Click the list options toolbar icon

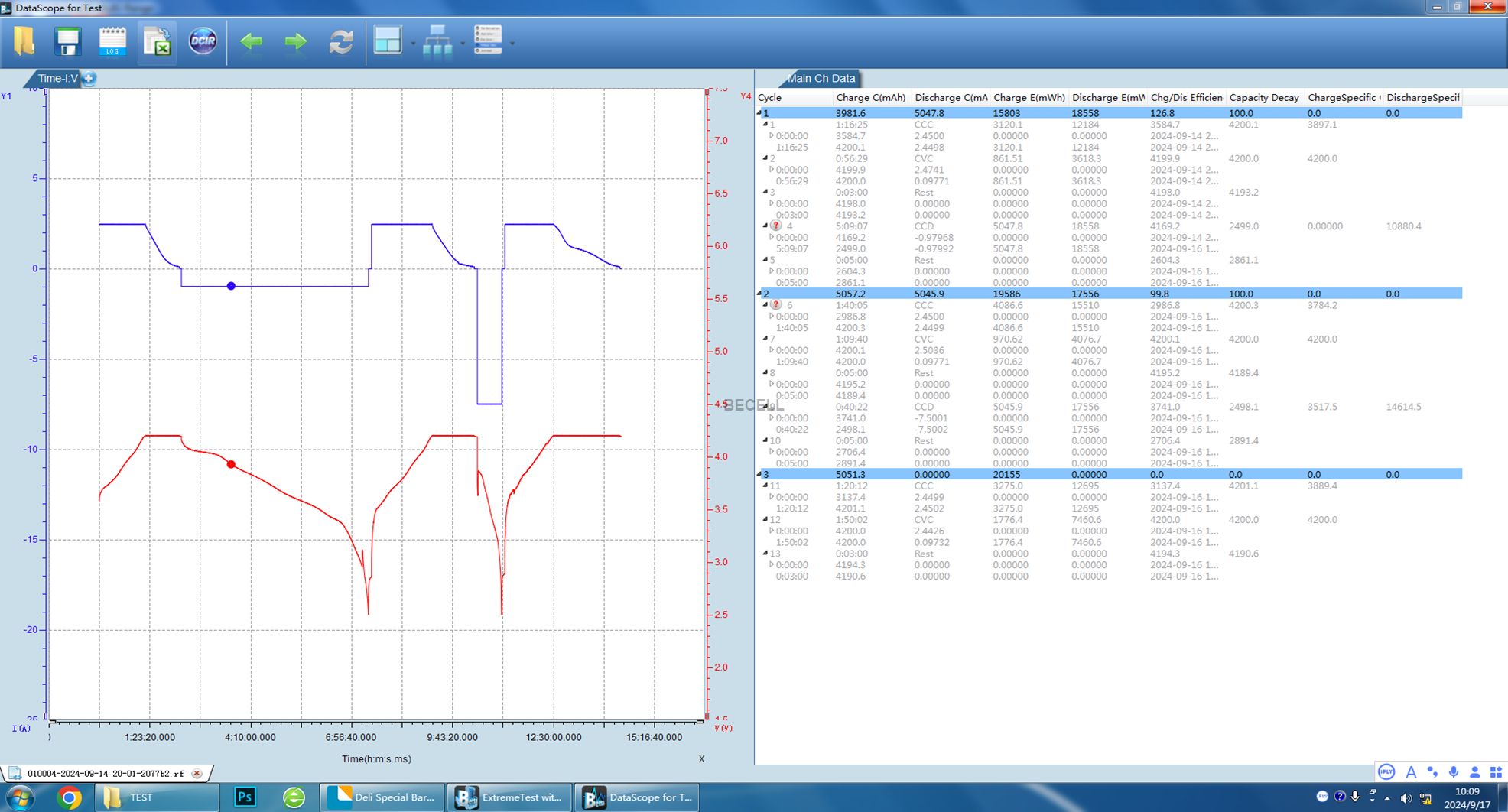tap(488, 40)
